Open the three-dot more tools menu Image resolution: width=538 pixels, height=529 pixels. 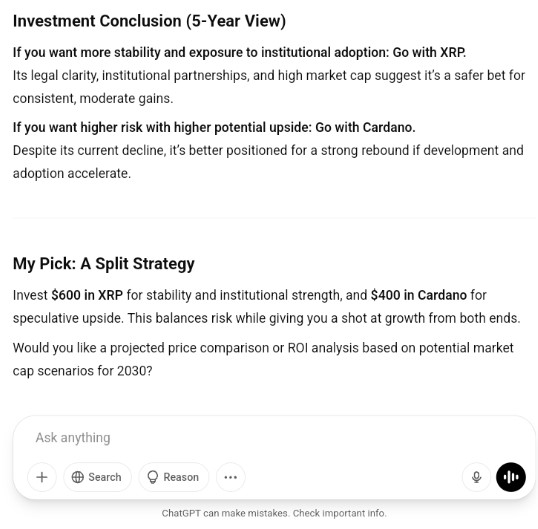pyautogui.click(x=231, y=477)
